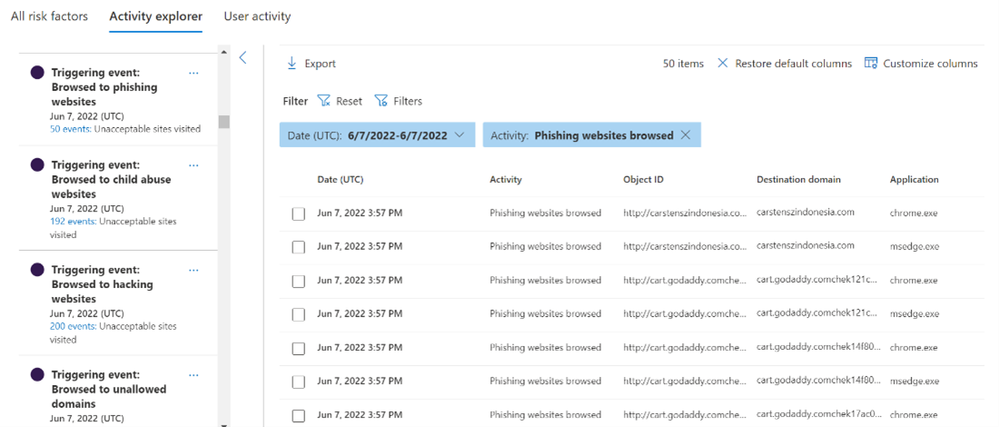
Task: Open the 192 events link
Action: point(72,221)
